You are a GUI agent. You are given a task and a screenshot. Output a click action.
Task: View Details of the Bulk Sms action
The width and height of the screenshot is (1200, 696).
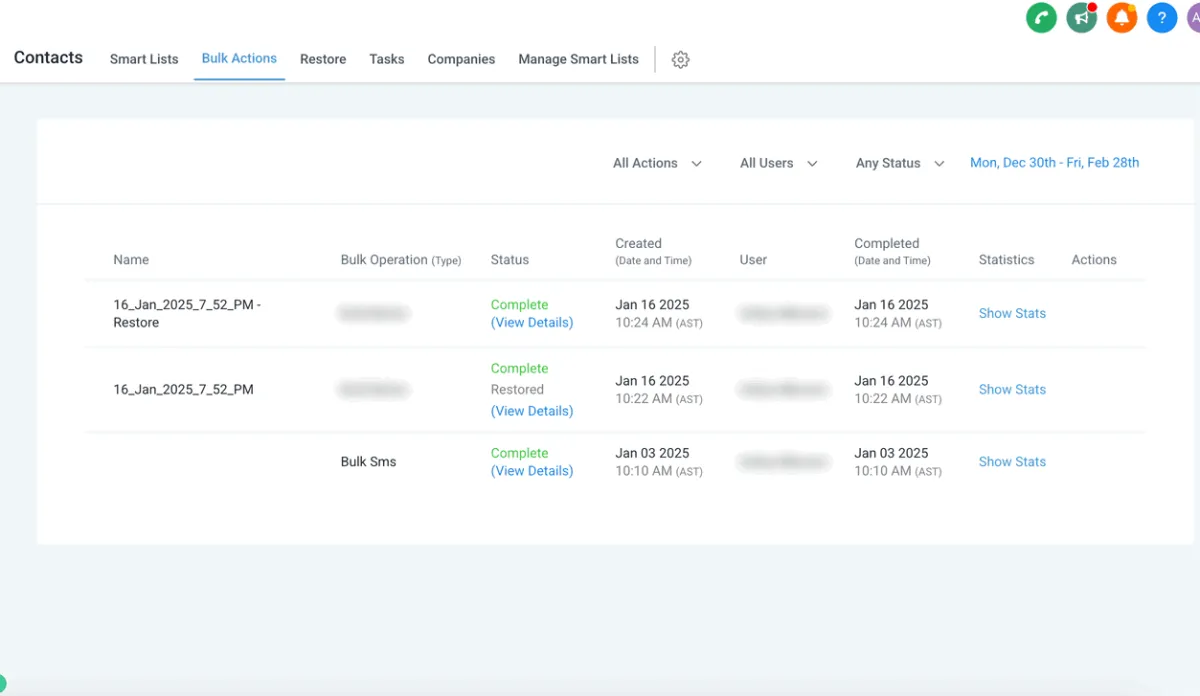coord(532,471)
